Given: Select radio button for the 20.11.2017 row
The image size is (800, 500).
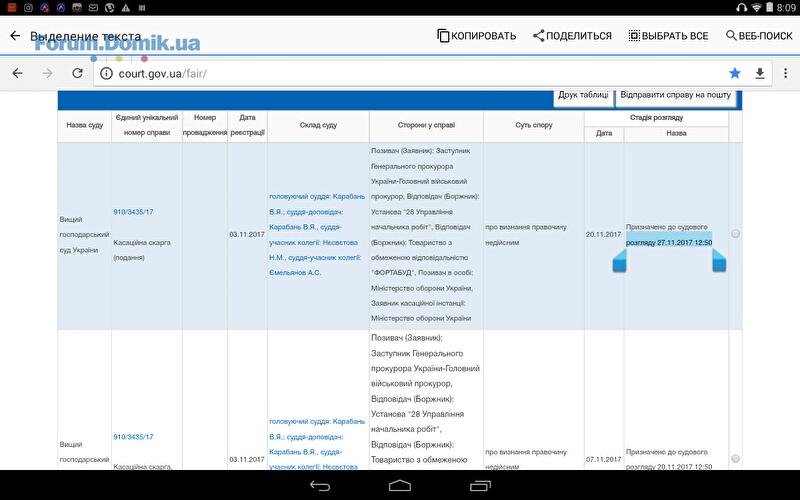Looking at the screenshot, I should pyautogui.click(x=735, y=234).
